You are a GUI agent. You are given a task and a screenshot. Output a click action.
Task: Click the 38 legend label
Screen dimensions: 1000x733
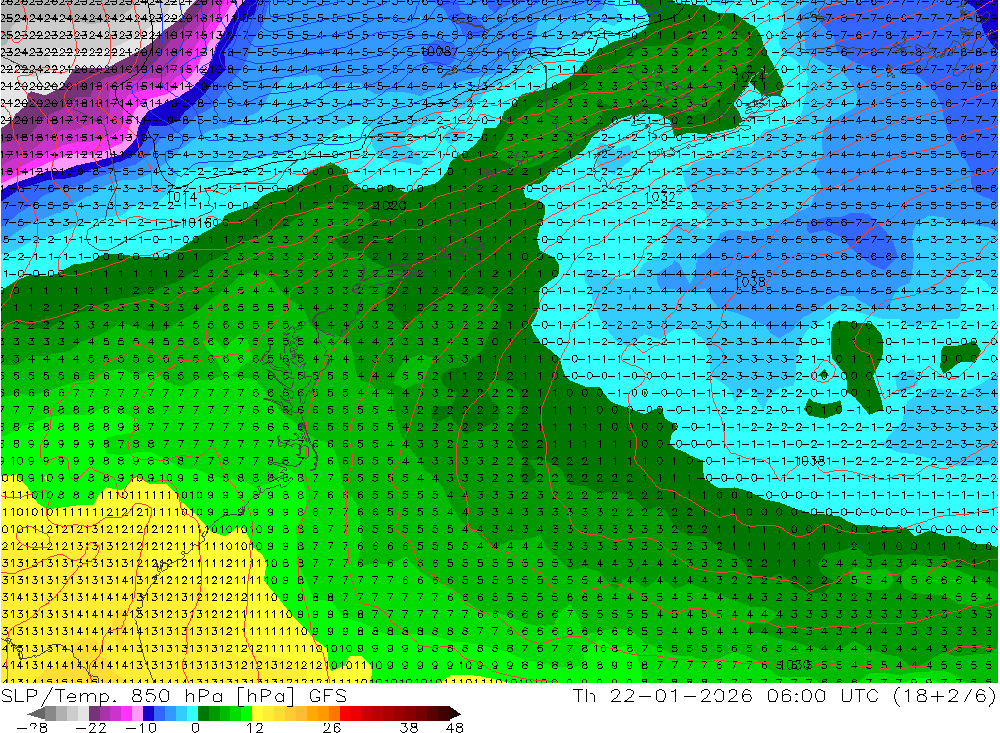409,727
